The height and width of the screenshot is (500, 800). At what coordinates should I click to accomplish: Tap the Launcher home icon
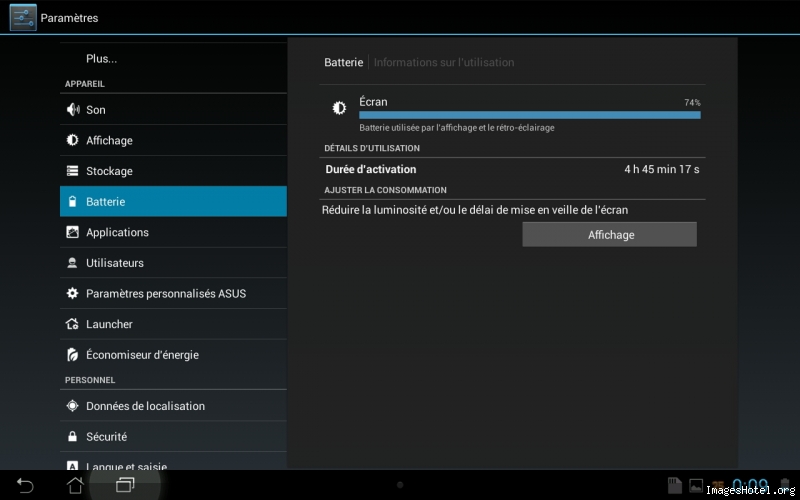point(72,324)
